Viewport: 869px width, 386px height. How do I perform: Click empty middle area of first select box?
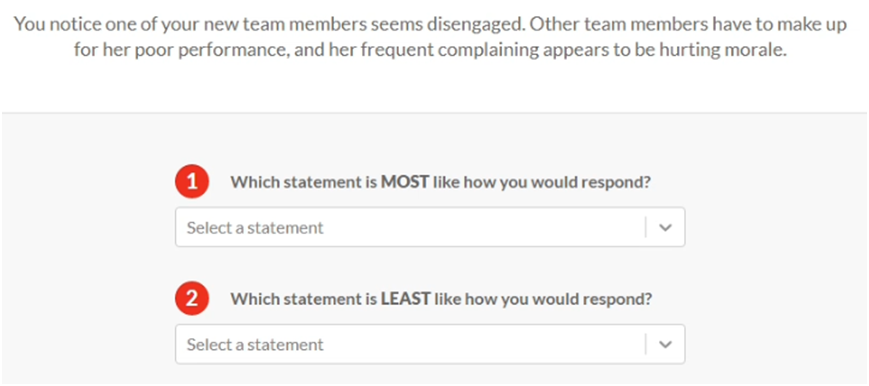click(482, 227)
